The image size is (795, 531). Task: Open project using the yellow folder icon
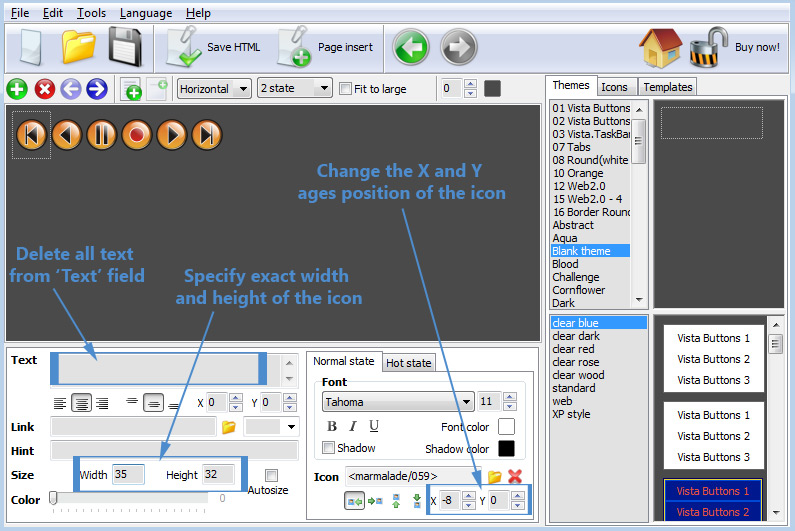pos(78,46)
